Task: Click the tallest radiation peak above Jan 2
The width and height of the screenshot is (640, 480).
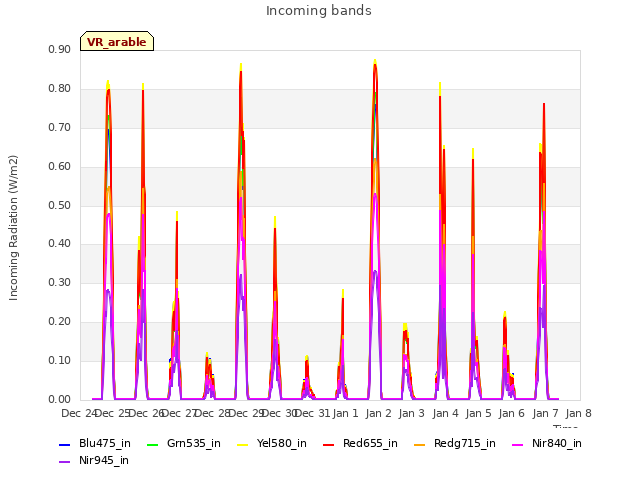Action: pos(375,61)
